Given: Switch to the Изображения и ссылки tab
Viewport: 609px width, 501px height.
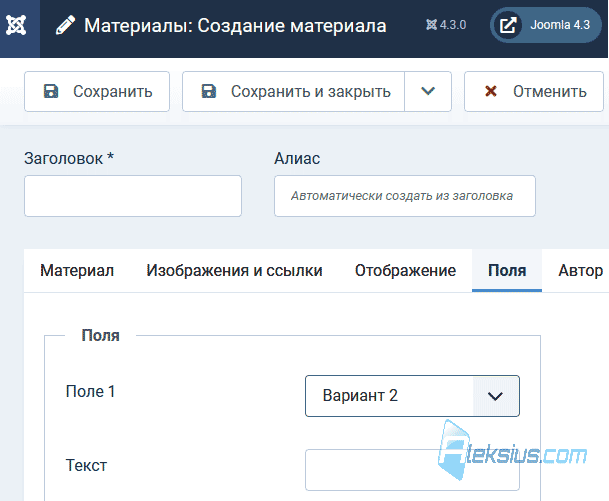Looking at the screenshot, I should coord(234,271).
